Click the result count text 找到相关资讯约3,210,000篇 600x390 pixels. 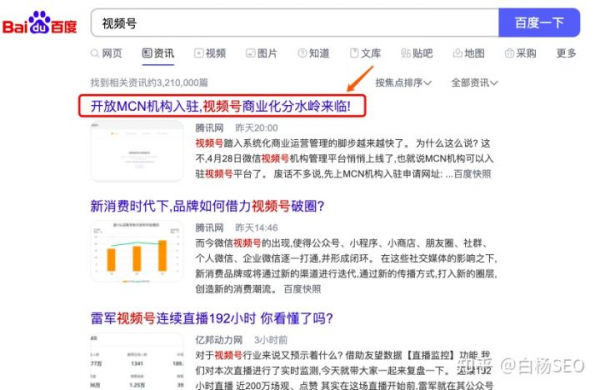click(149, 83)
